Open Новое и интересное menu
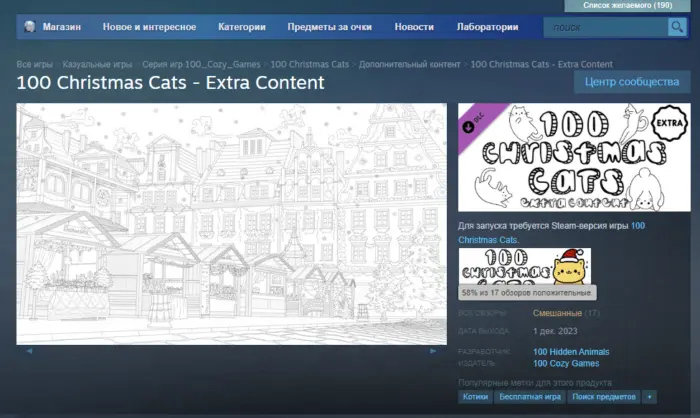The height and width of the screenshot is (418, 700). [149, 27]
